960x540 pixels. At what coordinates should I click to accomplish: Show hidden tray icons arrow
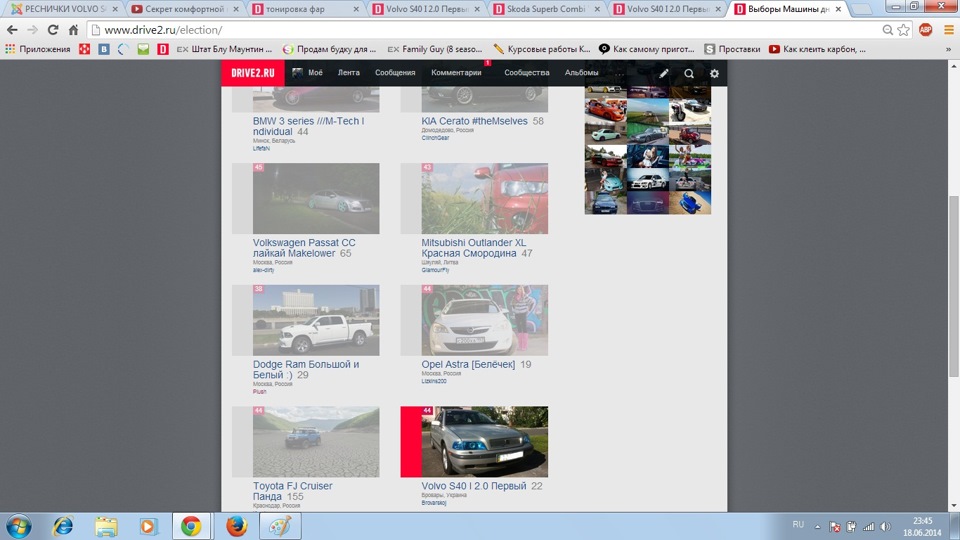pyautogui.click(x=817, y=527)
